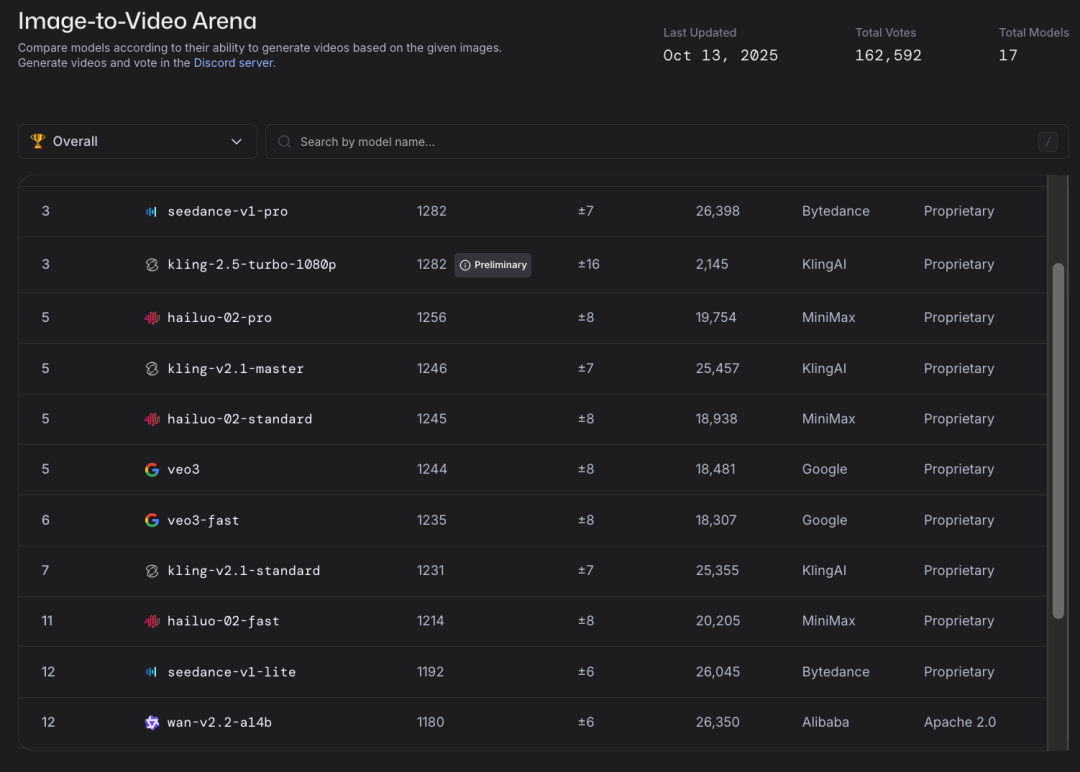Click the trophy icon next to Overall
Screen dimensions: 1080x772
point(38,142)
